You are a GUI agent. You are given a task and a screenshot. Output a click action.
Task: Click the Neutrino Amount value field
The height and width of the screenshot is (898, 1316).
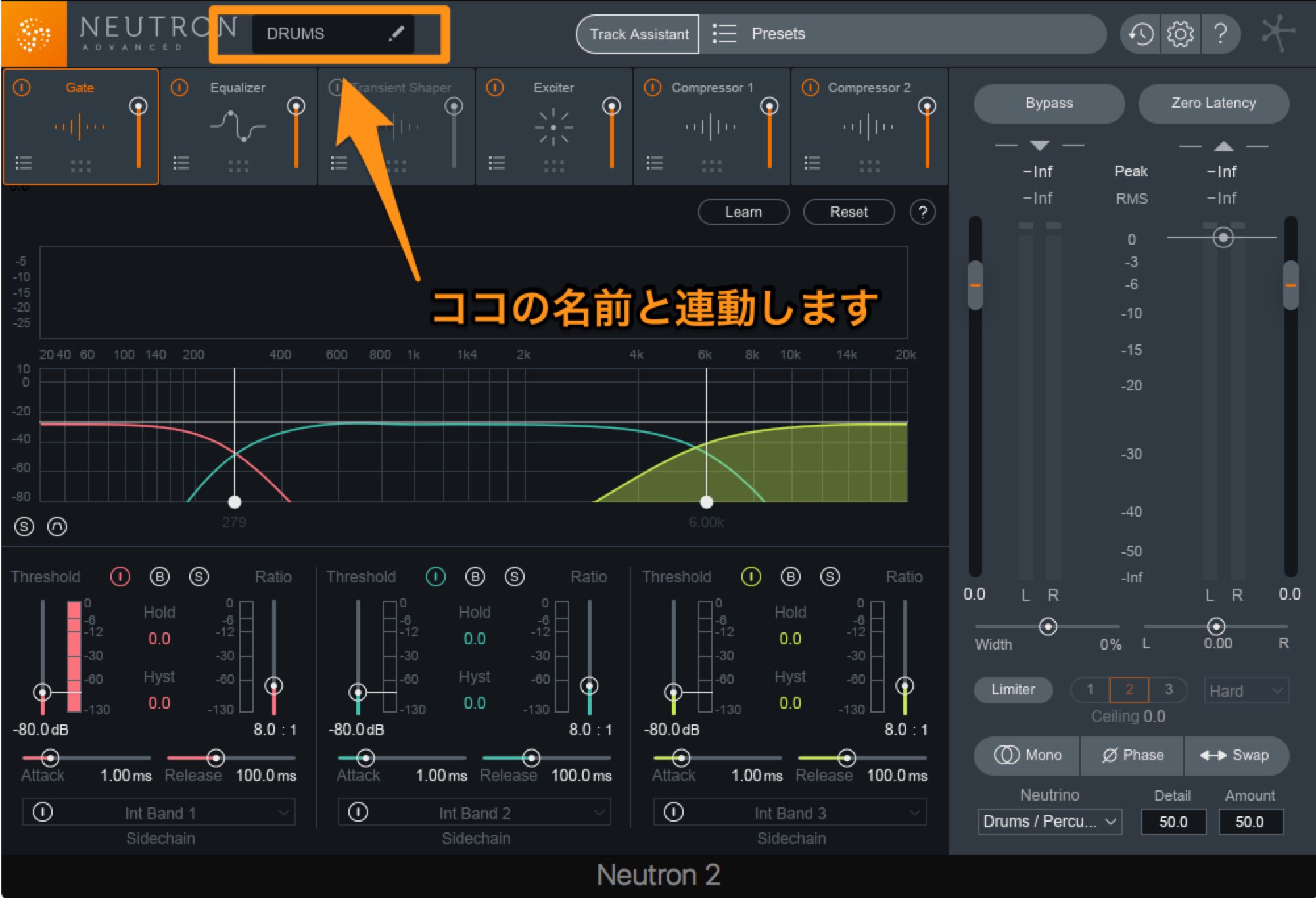[1250, 822]
